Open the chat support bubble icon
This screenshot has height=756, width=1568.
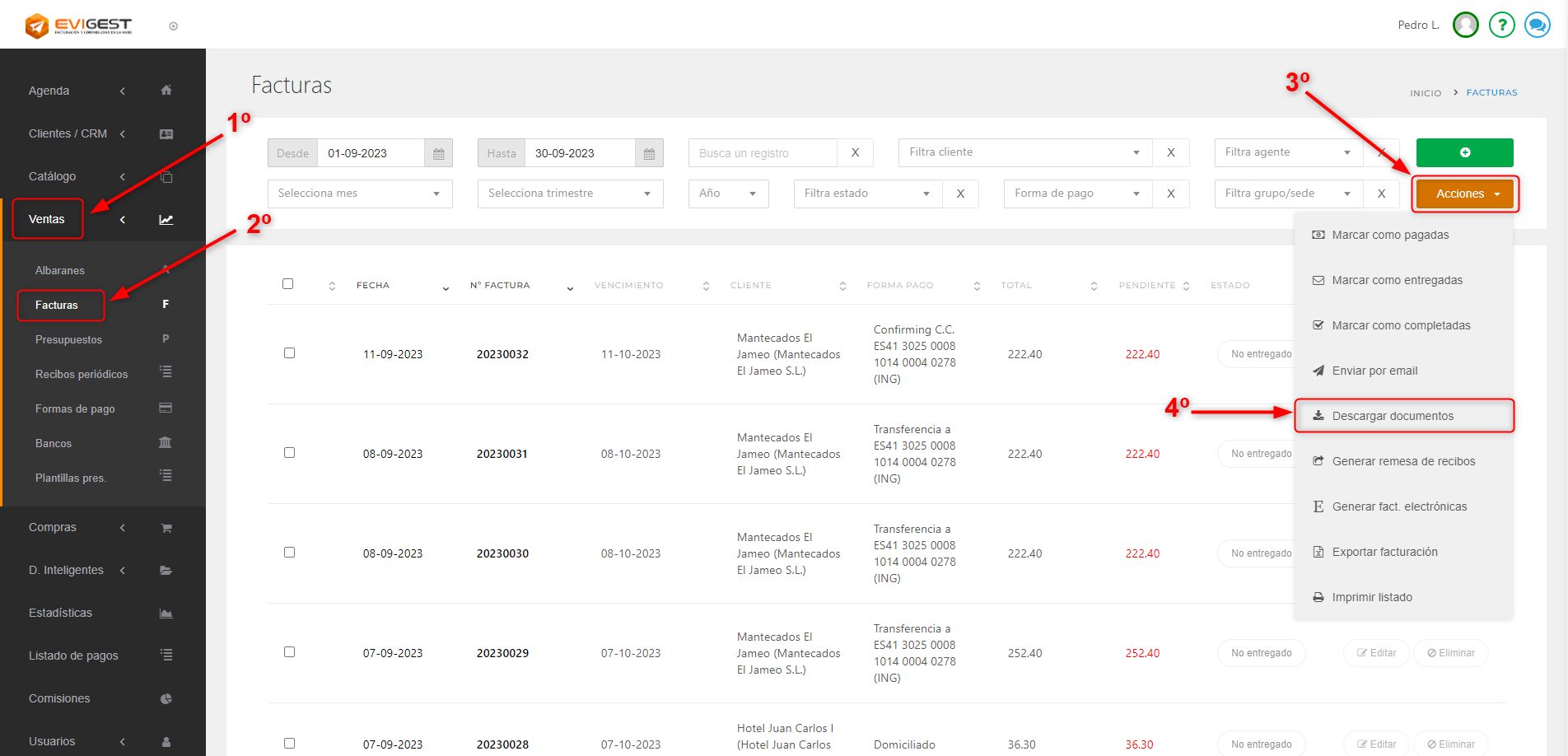tap(1537, 25)
